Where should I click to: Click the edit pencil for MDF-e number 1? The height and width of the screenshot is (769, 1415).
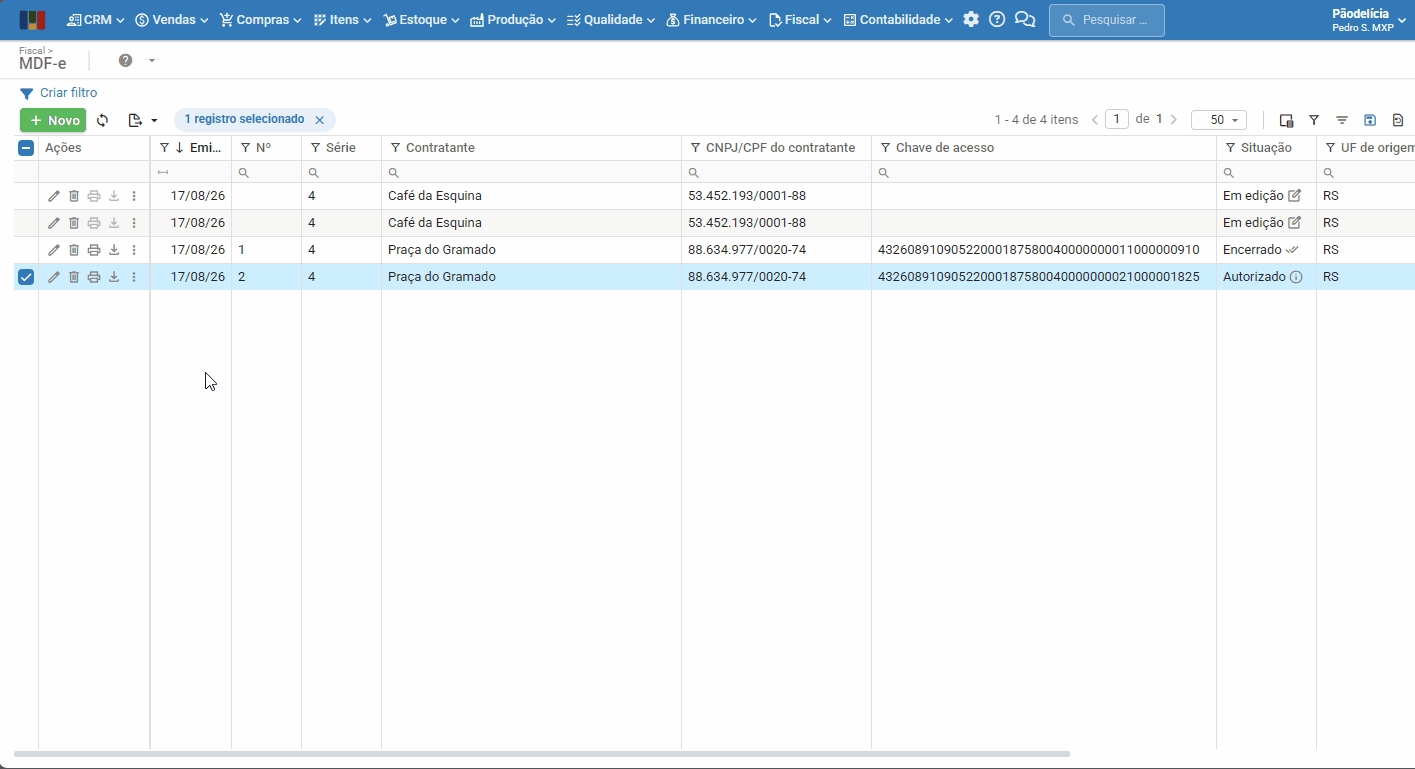[x=54, y=250]
